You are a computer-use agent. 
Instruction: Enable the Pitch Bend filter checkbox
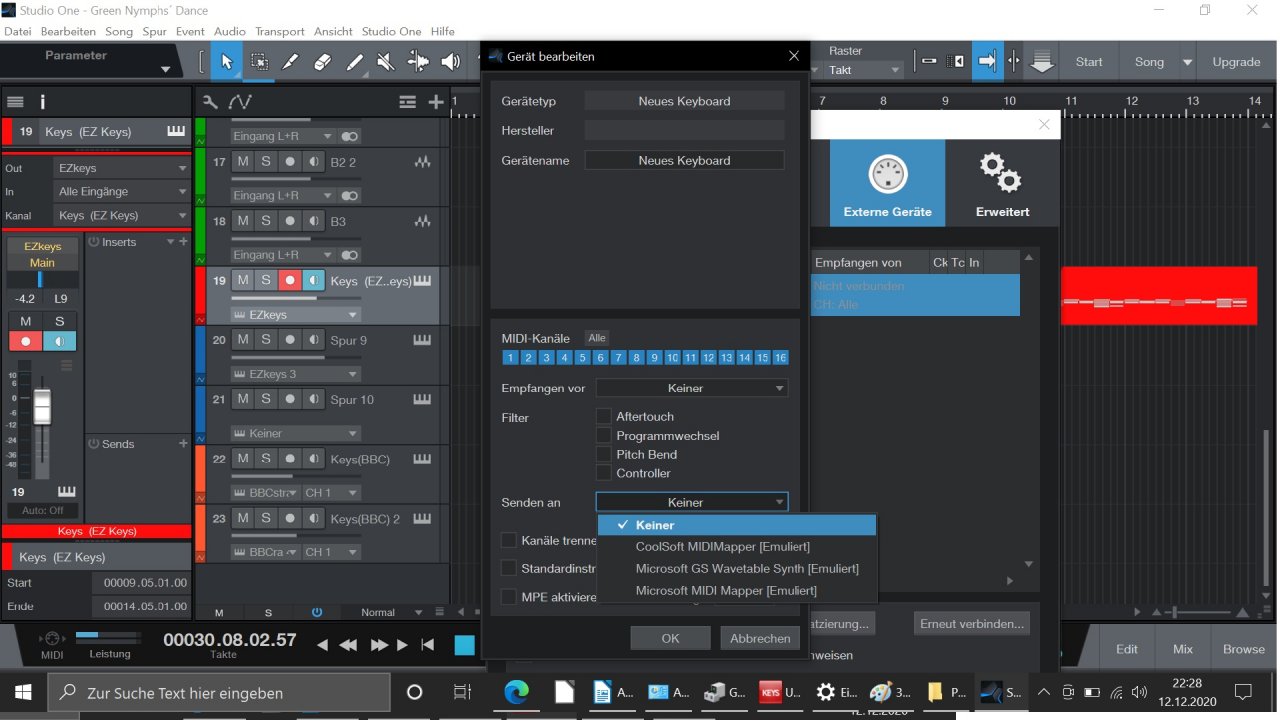(x=604, y=454)
